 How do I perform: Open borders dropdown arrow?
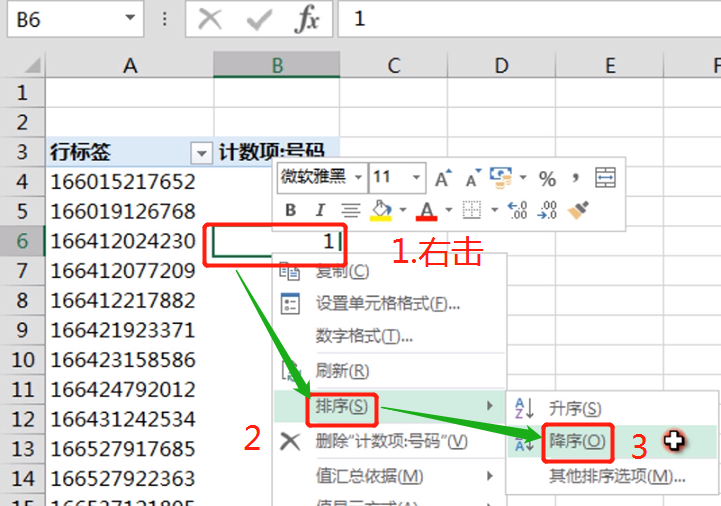click(495, 210)
